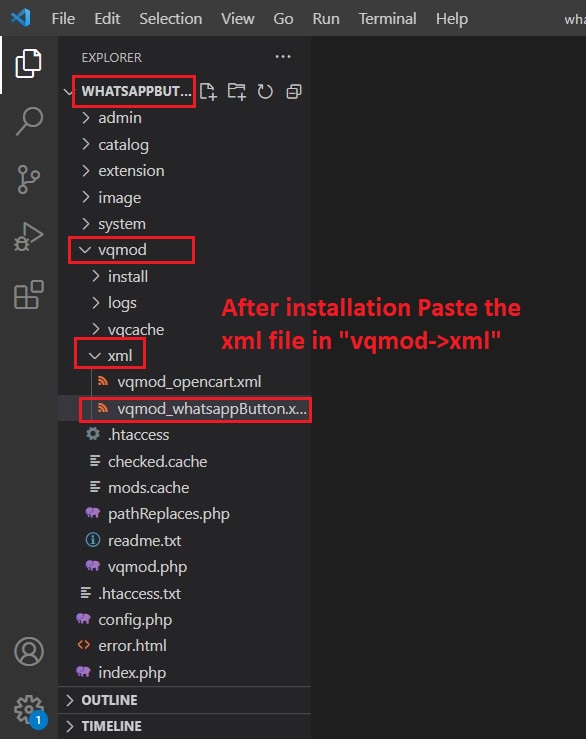The width and height of the screenshot is (586, 739).
Task: Open Explorer more actions ellipsis
Action: pyautogui.click(x=283, y=57)
